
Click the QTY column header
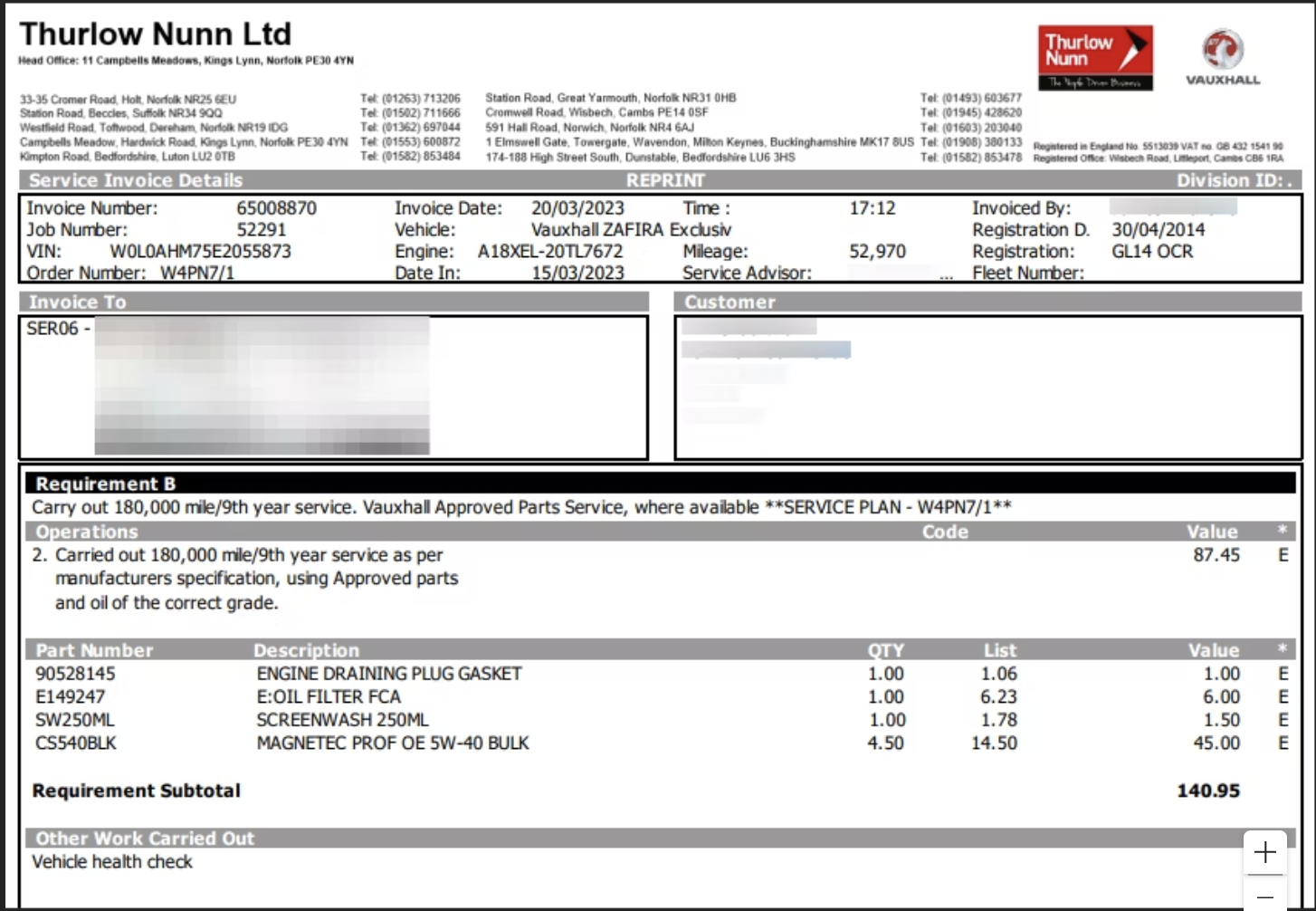pyautogui.click(x=885, y=650)
